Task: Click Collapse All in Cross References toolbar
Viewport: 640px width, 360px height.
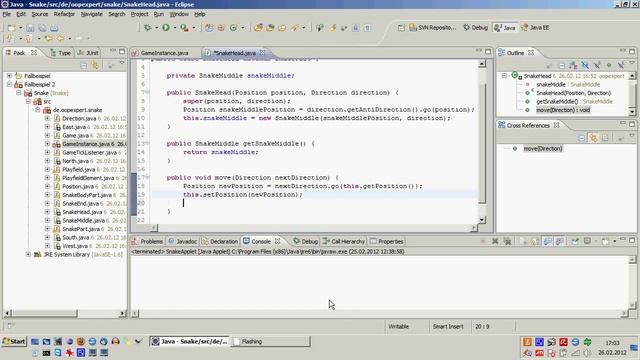Action: [x=581, y=138]
